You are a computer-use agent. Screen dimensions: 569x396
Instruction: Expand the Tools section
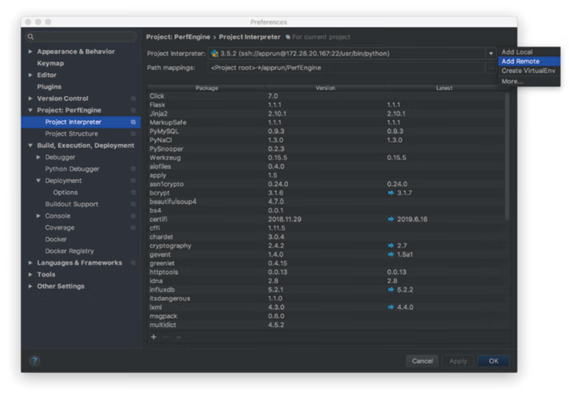(x=30, y=274)
